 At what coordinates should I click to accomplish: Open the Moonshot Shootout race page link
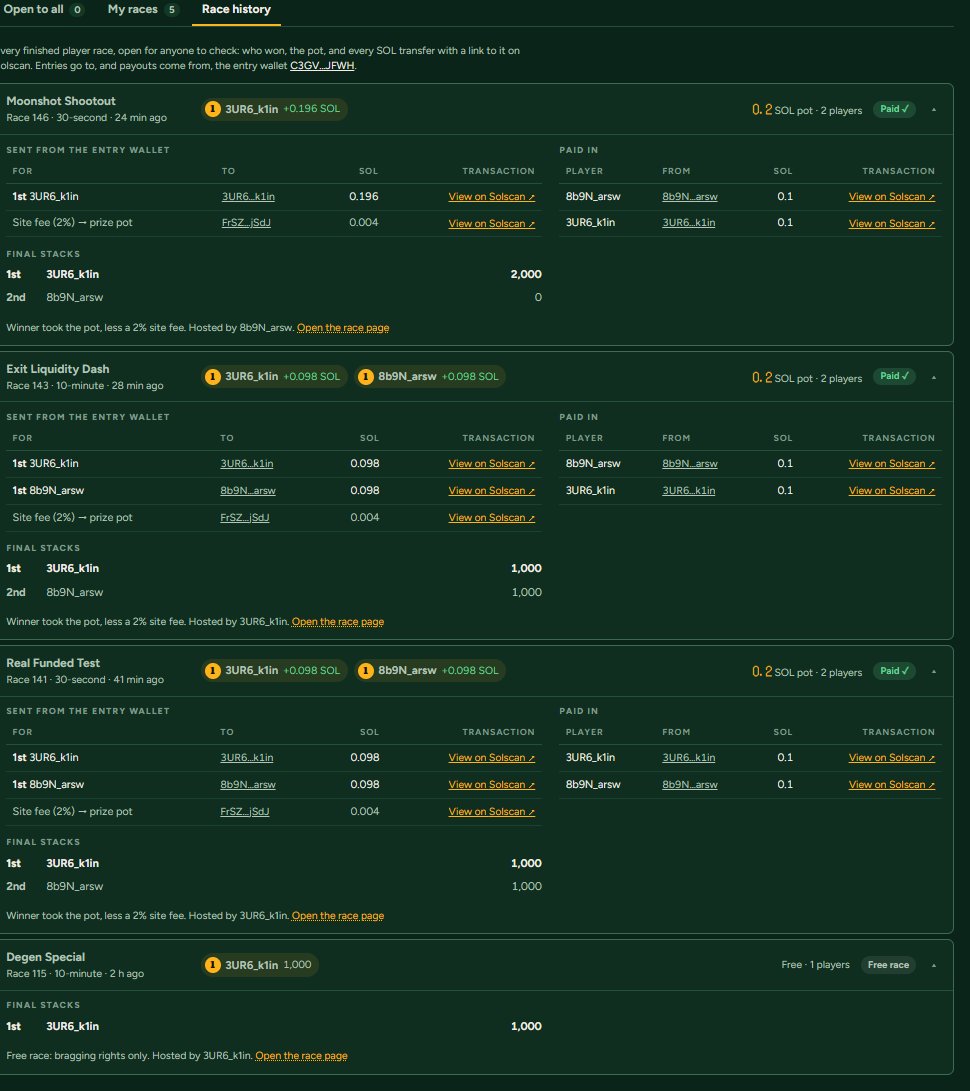coord(343,328)
